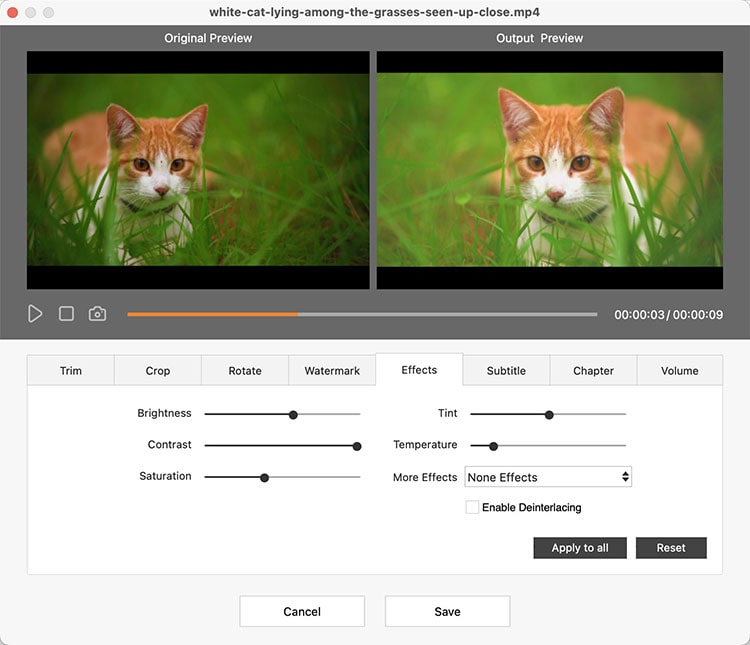The height and width of the screenshot is (645, 750).
Task: Go to the Watermark tab
Action: pos(332,370)
